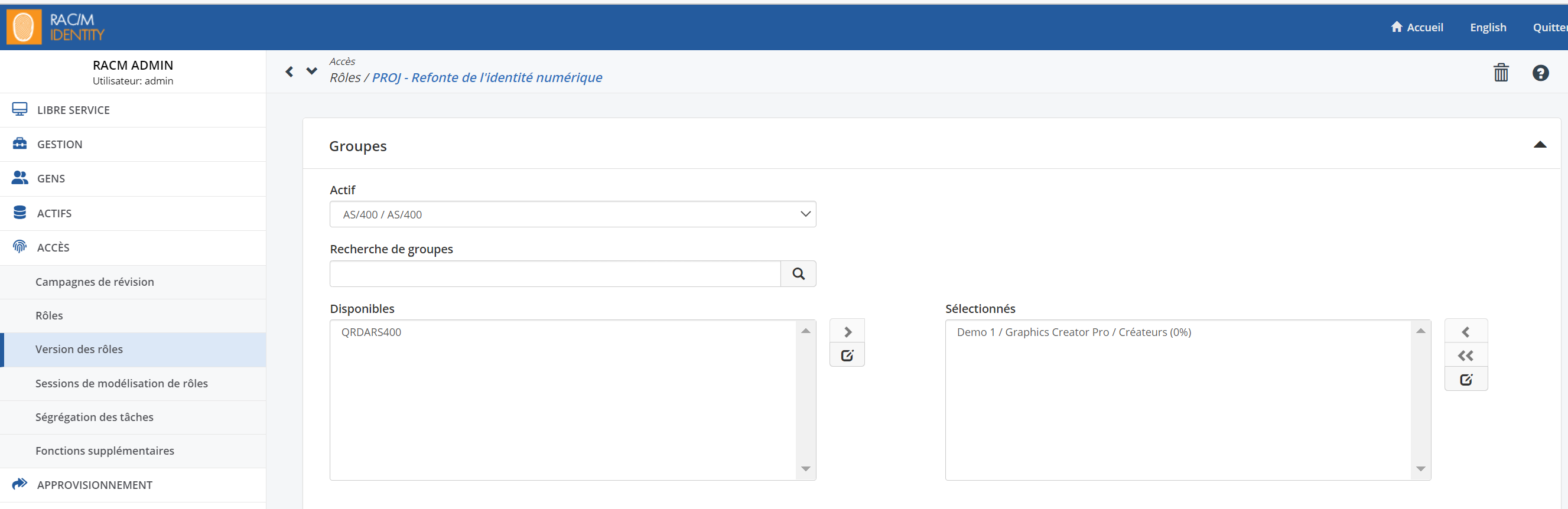Image resolution: width=1568 pixels, height=509 pixels.
Task: Click edit icon beside Sélectionnés list
Action: tap(1466, 380)
